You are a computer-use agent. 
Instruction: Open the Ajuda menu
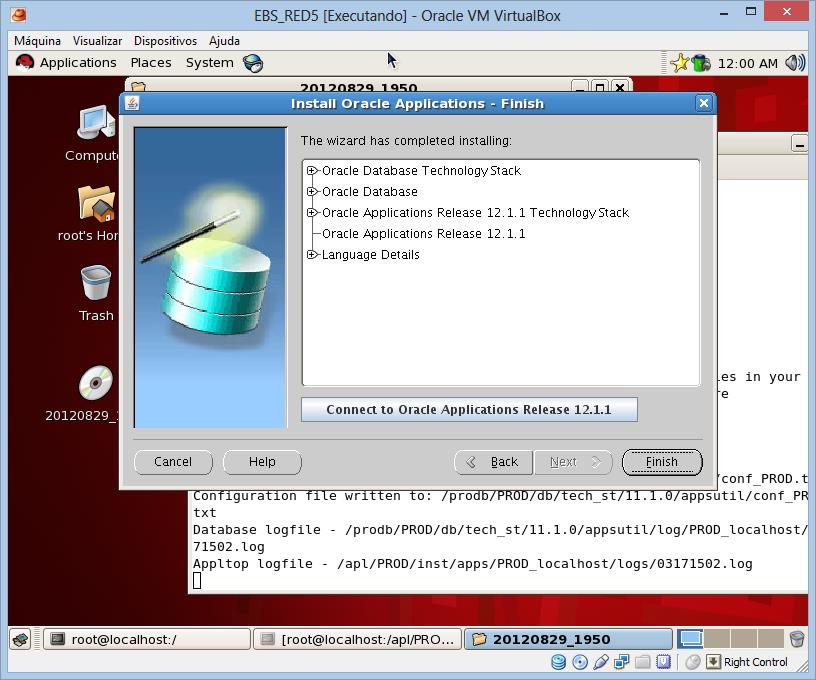coord(224,41)
